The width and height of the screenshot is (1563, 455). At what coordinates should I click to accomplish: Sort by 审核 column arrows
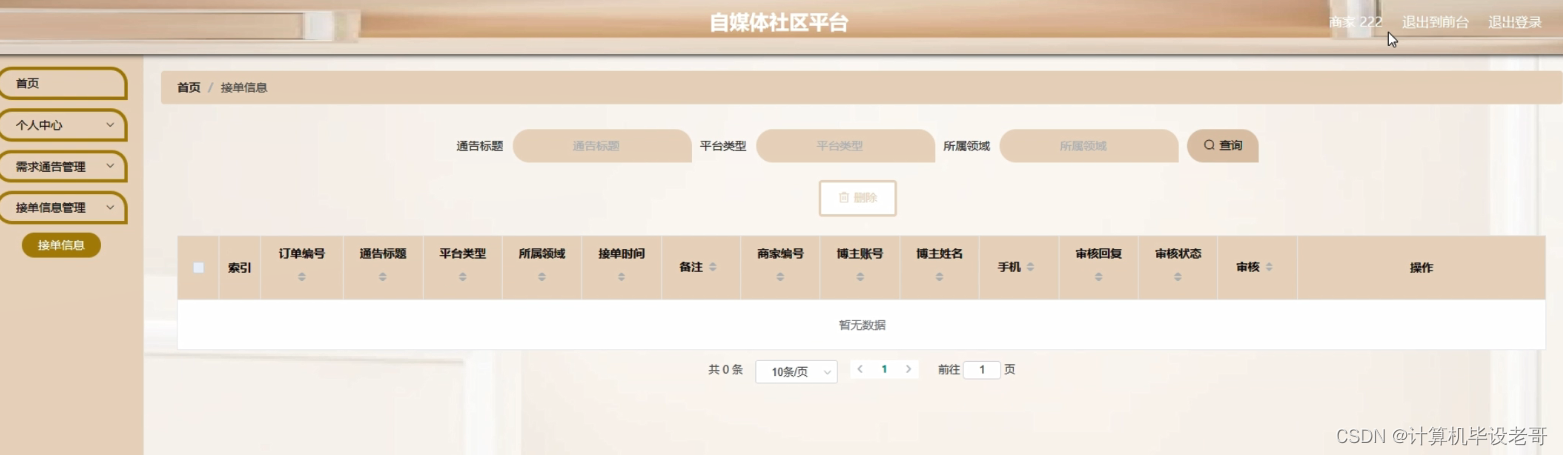[x=1269, y=267]
